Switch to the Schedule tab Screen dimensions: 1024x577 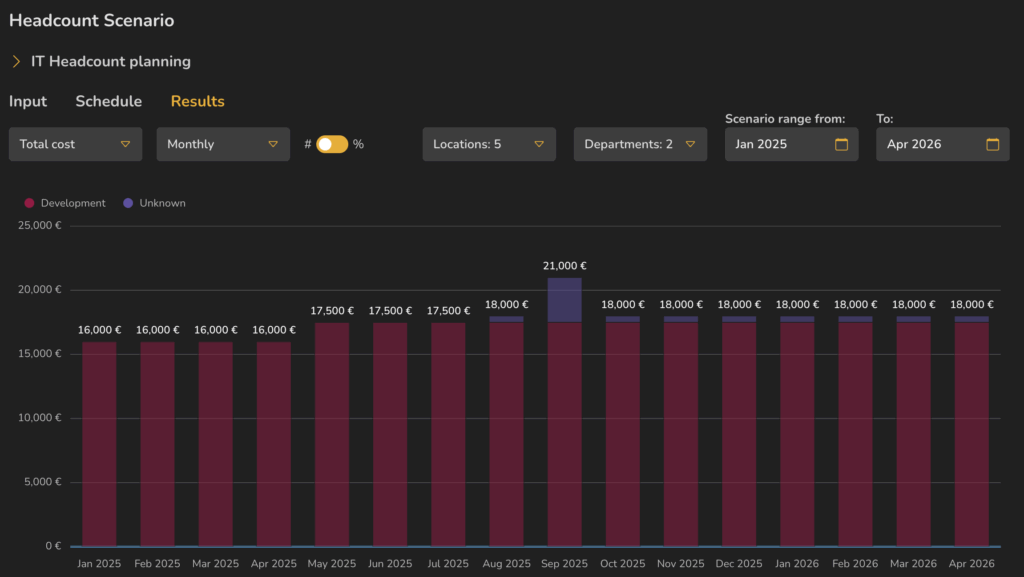[109, 101]
